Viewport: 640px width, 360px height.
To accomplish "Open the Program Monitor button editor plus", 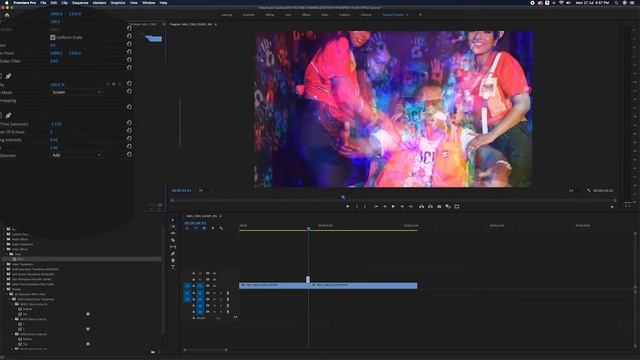I will coord(612,207).
